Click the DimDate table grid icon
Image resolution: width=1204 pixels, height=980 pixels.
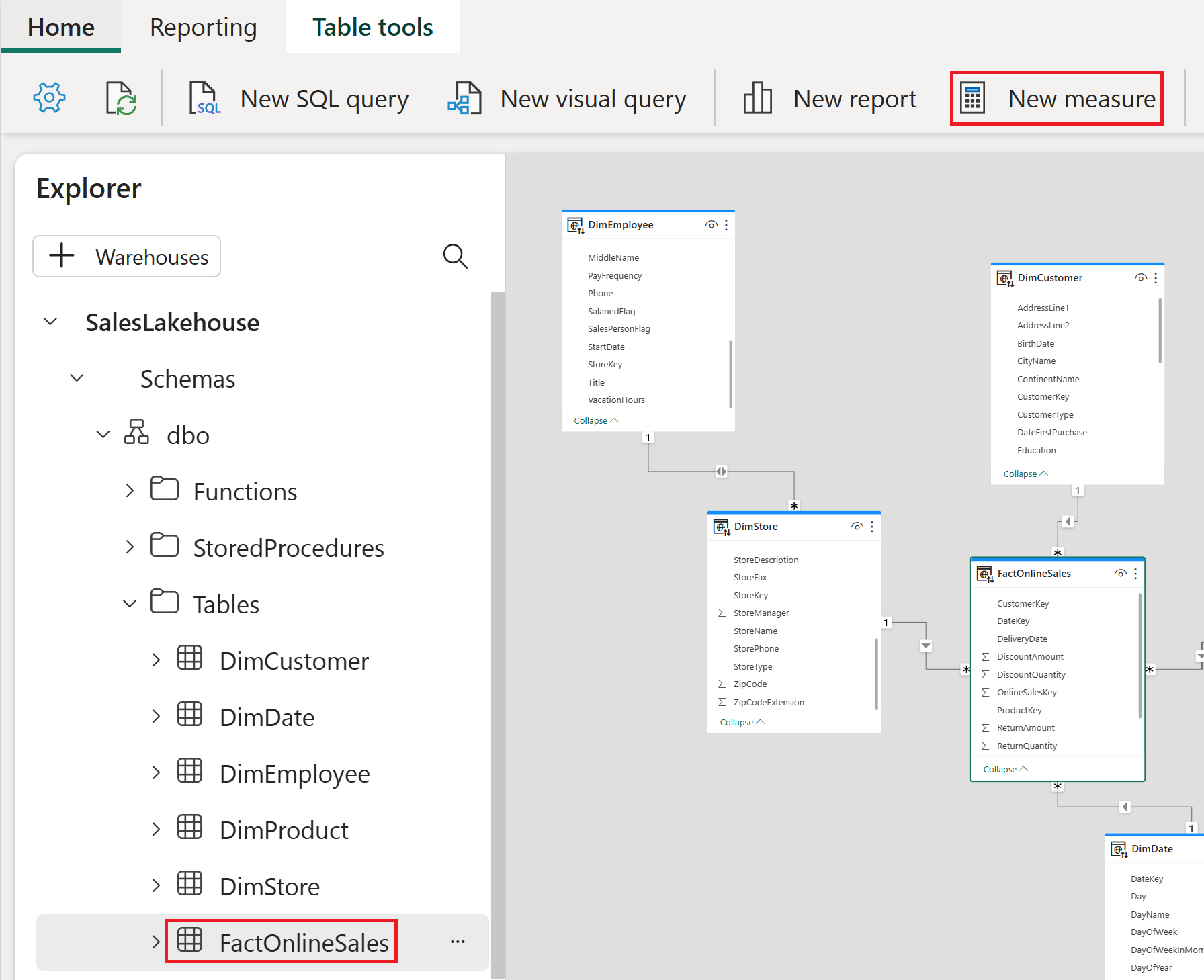click(189, 714)
